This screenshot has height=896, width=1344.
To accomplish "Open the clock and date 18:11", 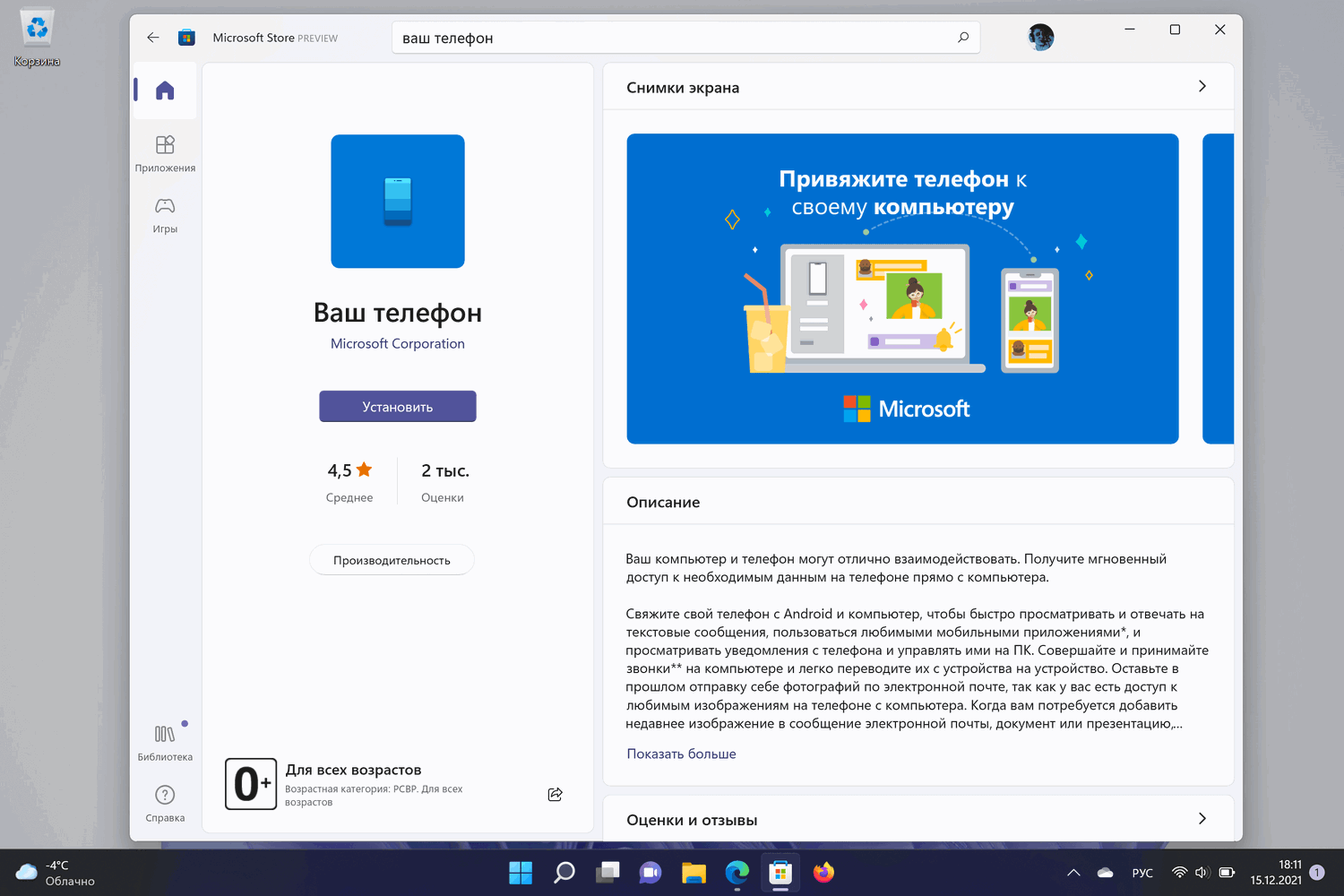I will (1276, 873).
